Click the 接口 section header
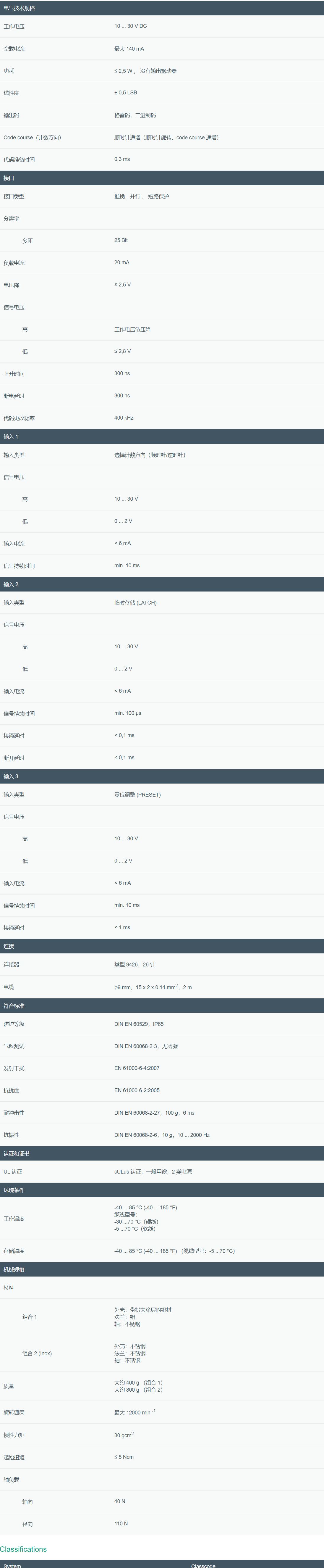Image resolution: width=324 pixels, height=1568 pixels. pos(162,178)
